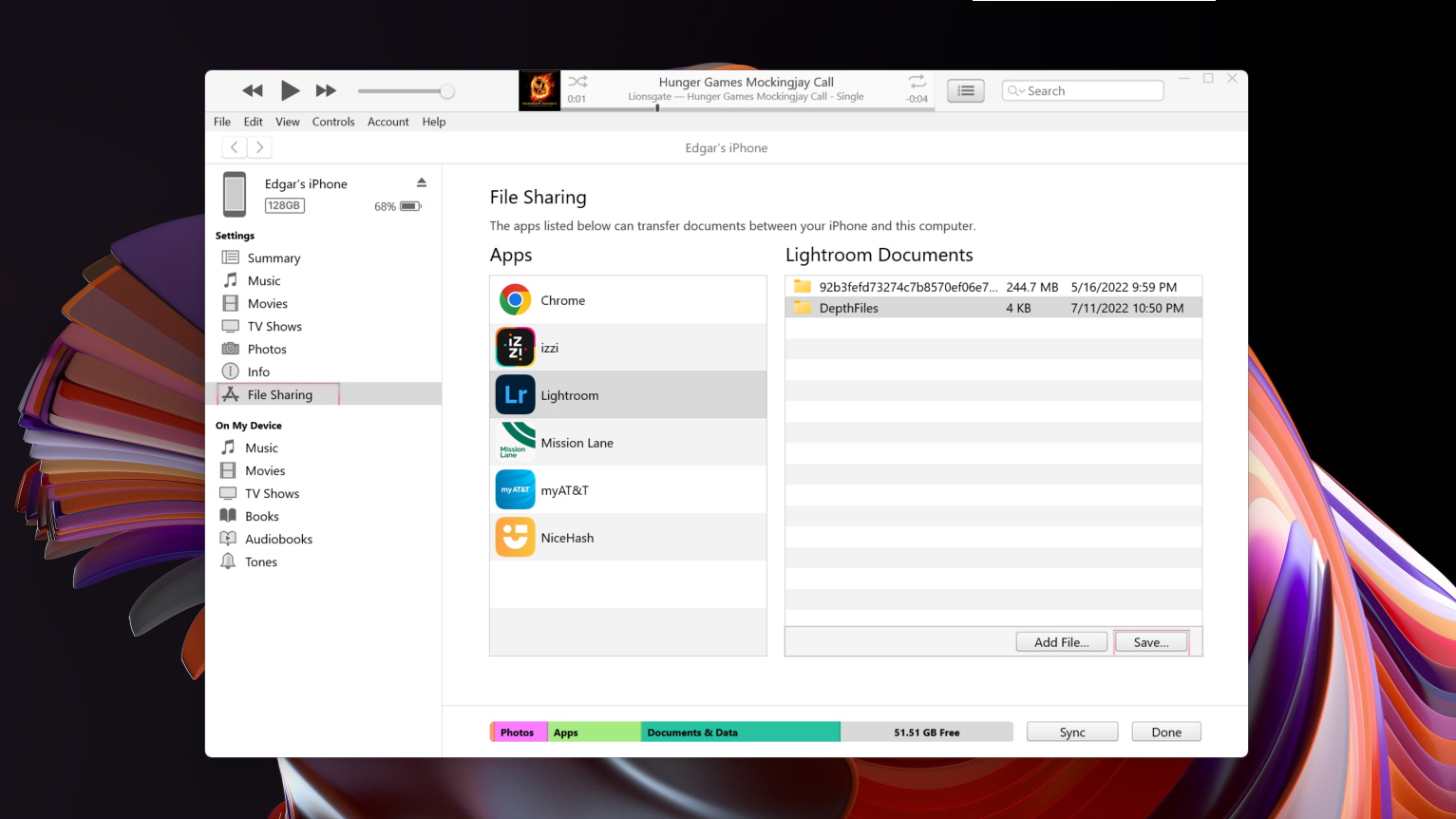This screenshot has height=819, width=1456.
Task: Rewind to the previous track
Action: 253,91
